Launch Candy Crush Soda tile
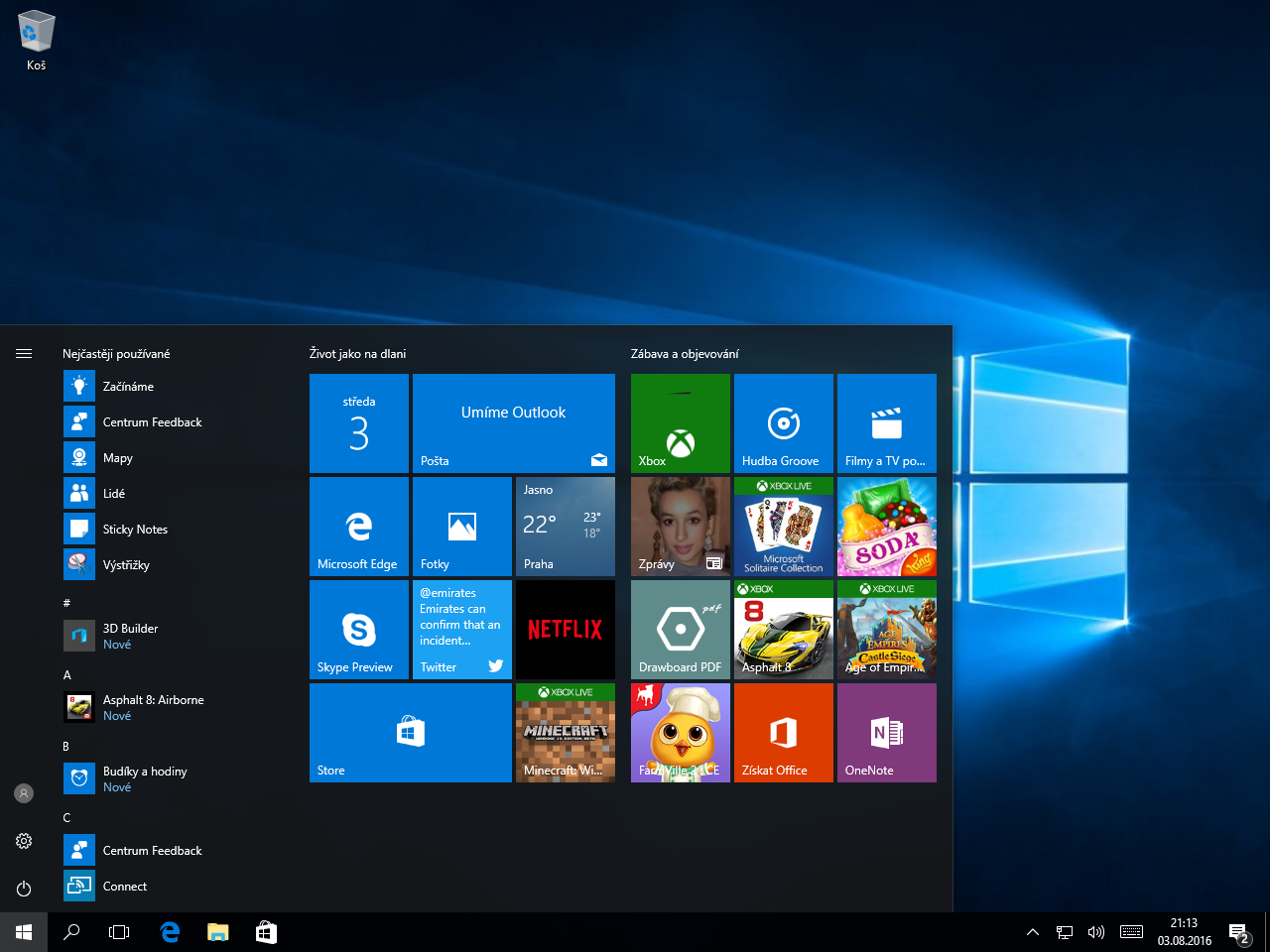This screenshot has height=952, width=1270. [887, 527]
